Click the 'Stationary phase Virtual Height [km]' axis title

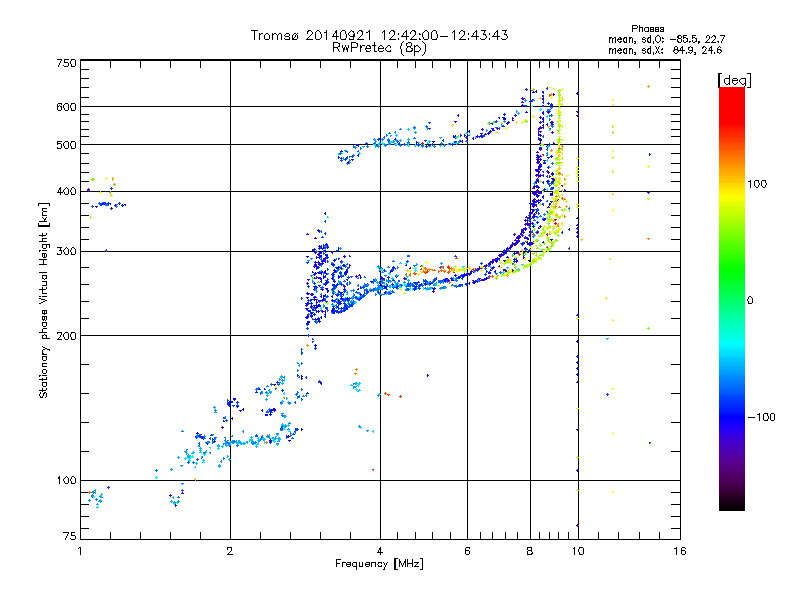point(44,300)
